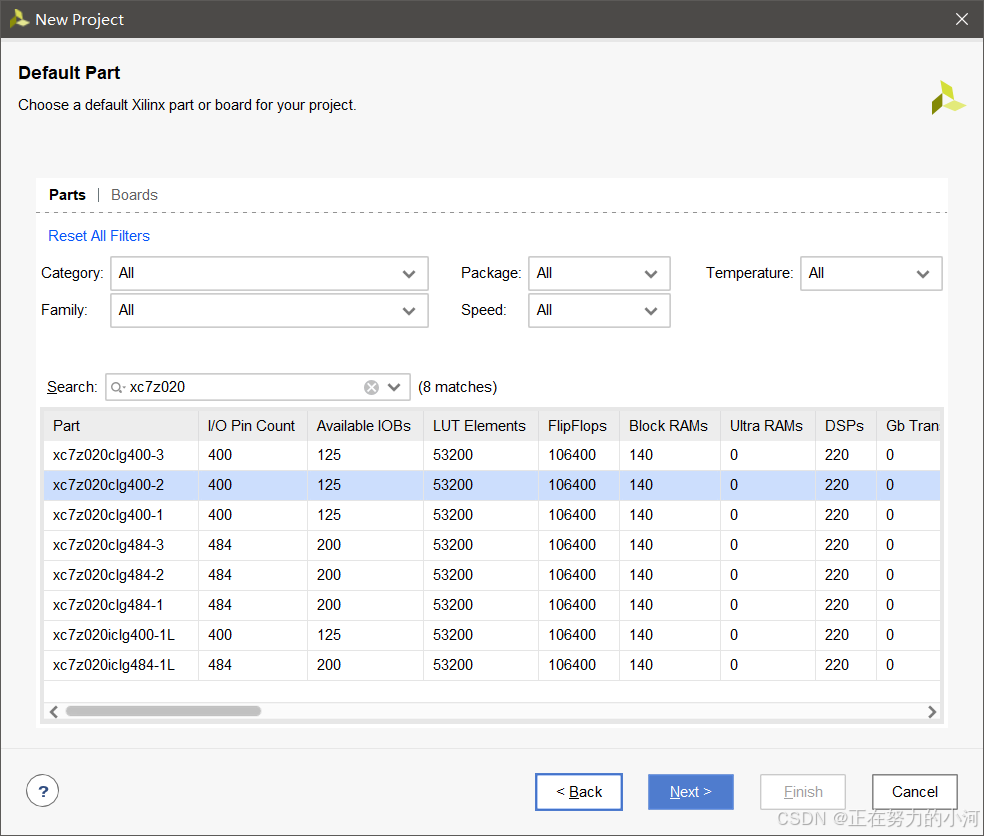Switch to the Parts tab
This screenshot has width=984, height=836.
(x=67, y=195)
